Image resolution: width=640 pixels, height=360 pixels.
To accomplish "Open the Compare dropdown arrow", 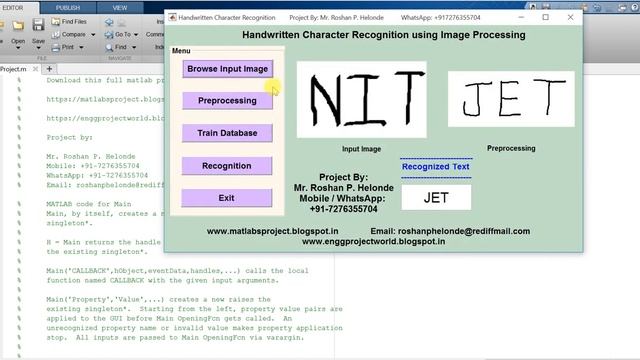I will point(93,35).
